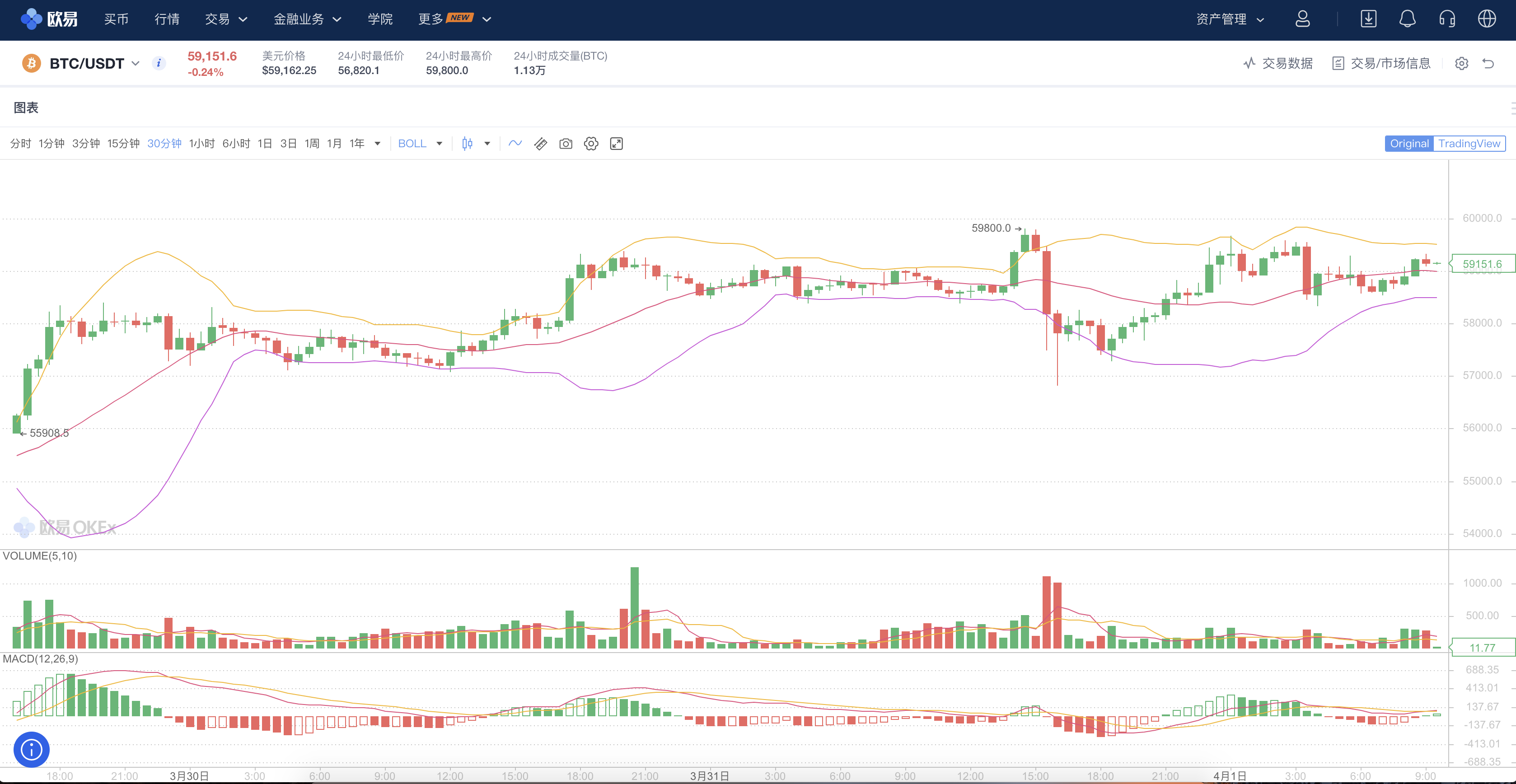Screen dimensions: 1516x784
Task: Click the 交易/市场信息 link
Action: [1381, 64]
